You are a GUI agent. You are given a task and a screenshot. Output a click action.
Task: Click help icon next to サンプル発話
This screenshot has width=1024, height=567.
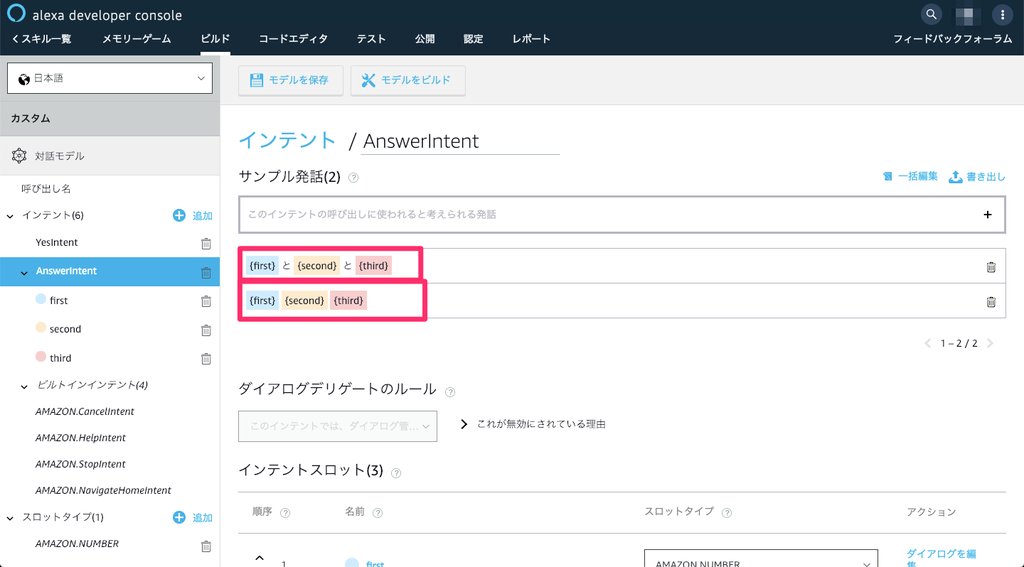[353, 178]
